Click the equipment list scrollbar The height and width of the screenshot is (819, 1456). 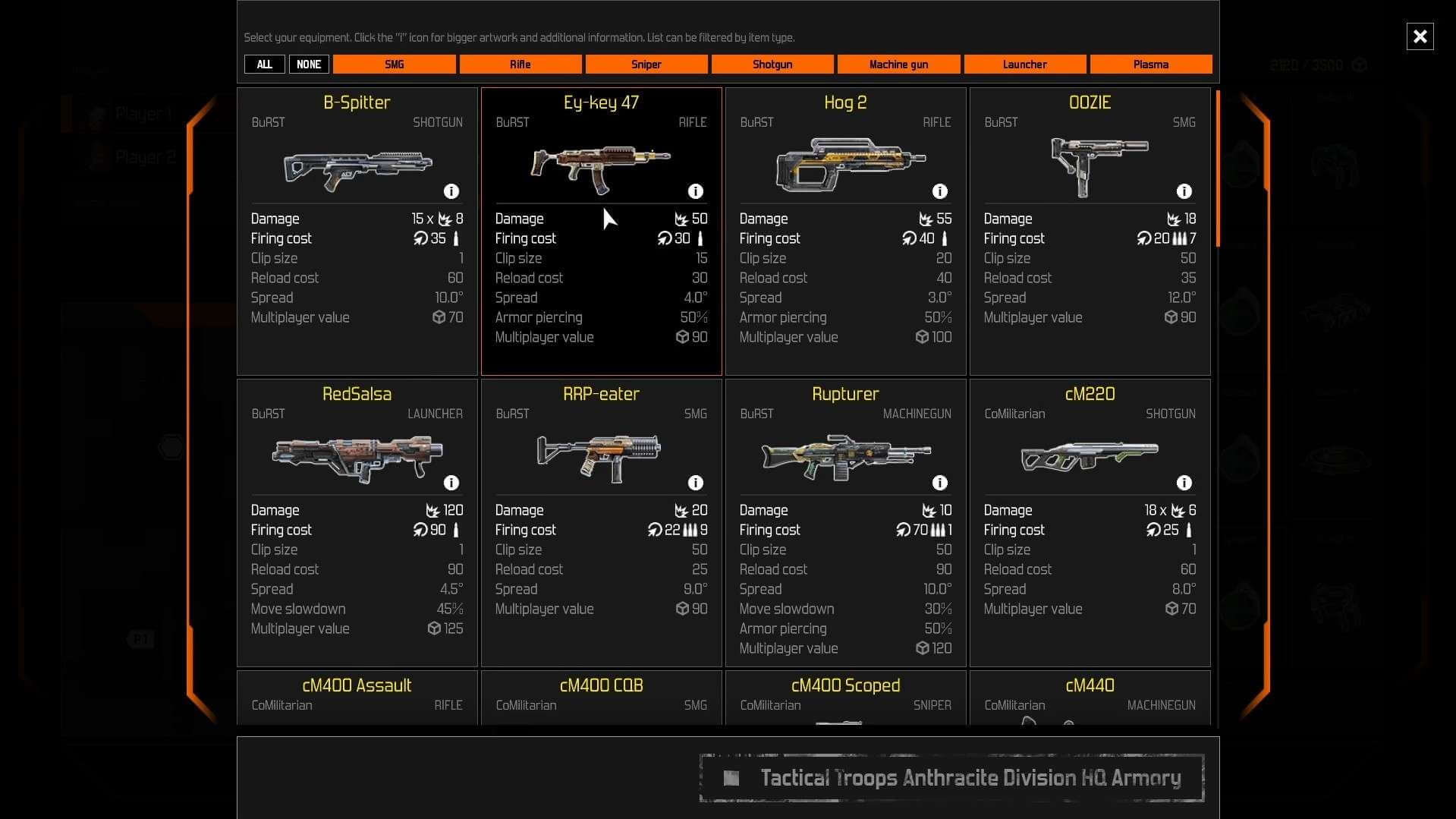[x=1218, y=169]
